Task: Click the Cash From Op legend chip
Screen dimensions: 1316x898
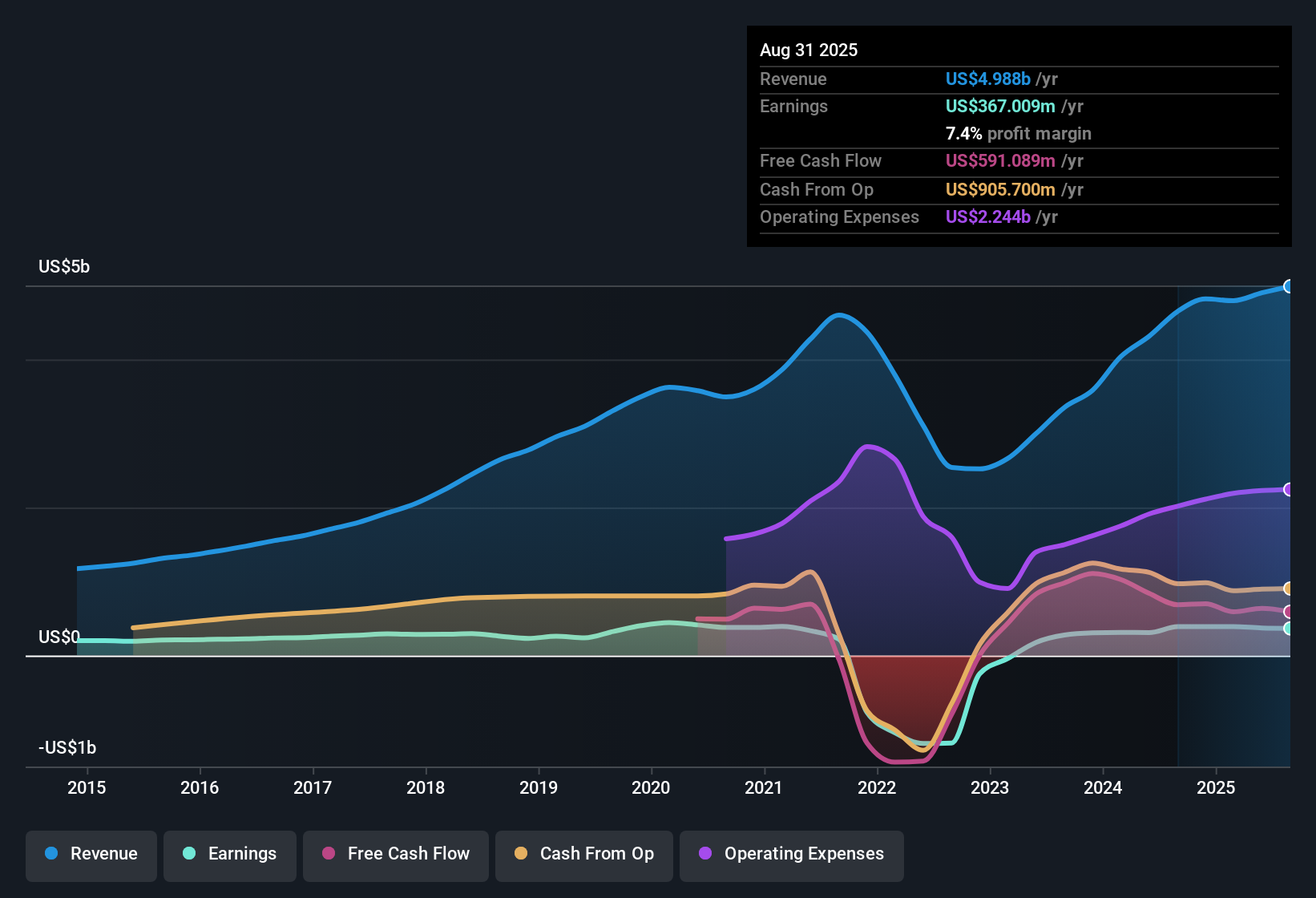Action: (583, 855)
